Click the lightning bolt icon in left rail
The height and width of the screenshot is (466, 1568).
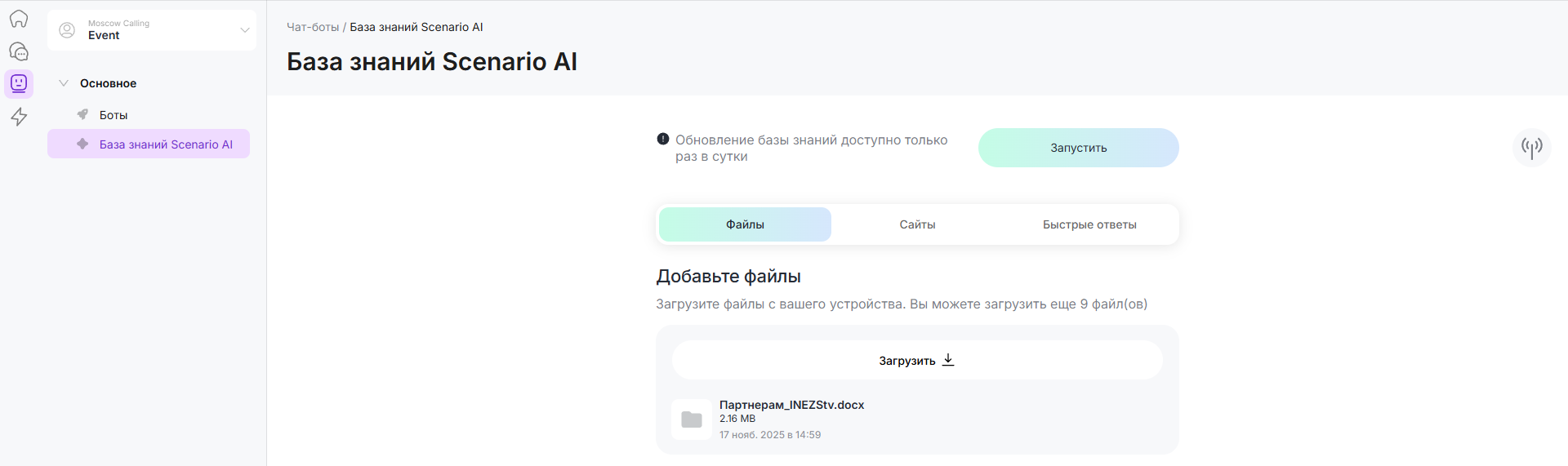click(19, 117)
